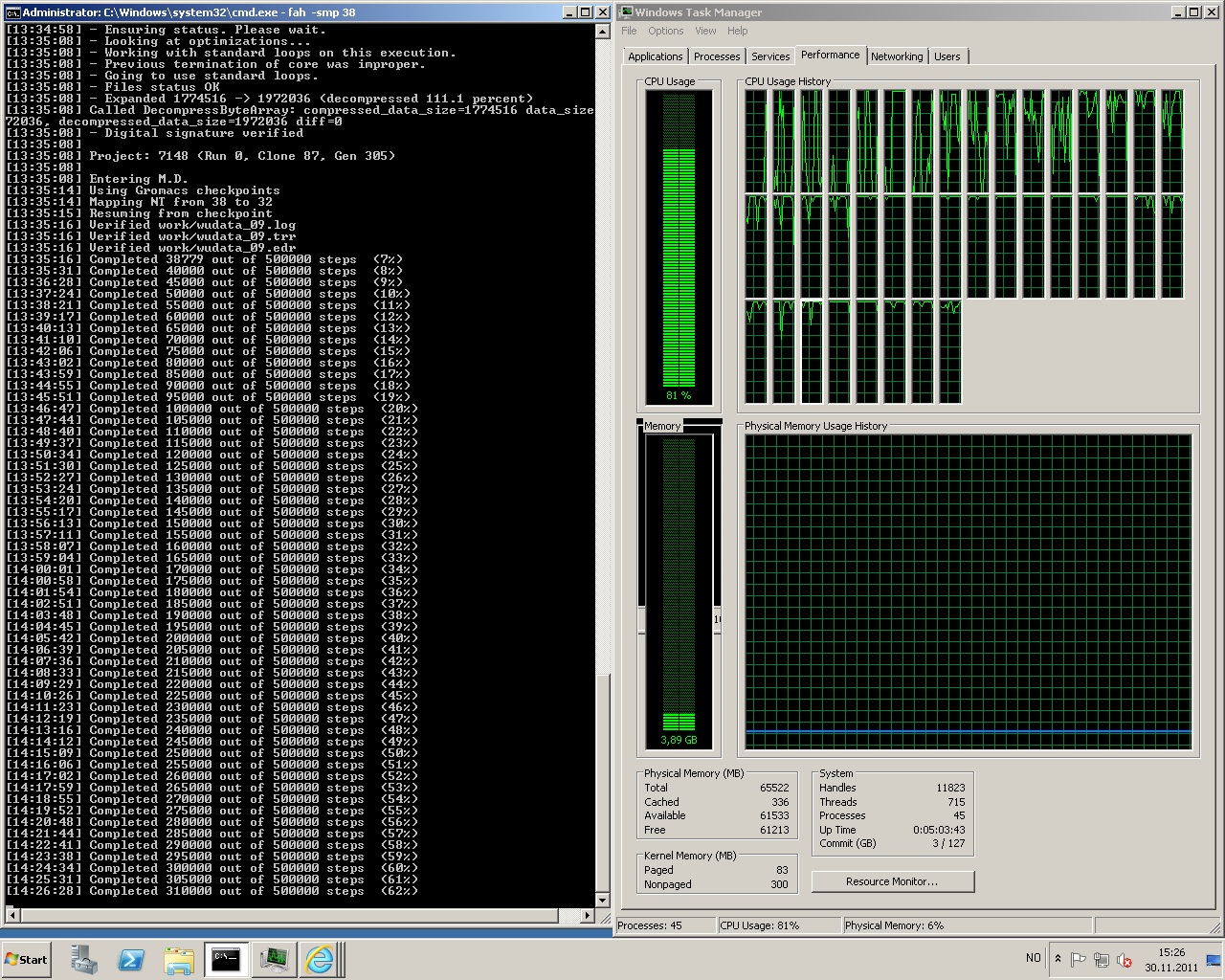Viewport: 1225px width, 980px height.
Task: Click the Available memory value 61533
Action: pos(774,815)
